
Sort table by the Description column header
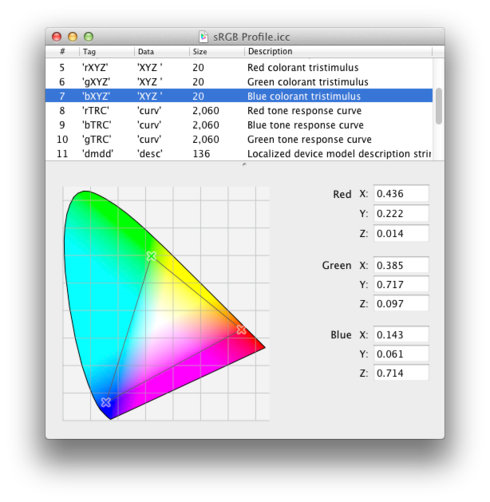(338, 51)
